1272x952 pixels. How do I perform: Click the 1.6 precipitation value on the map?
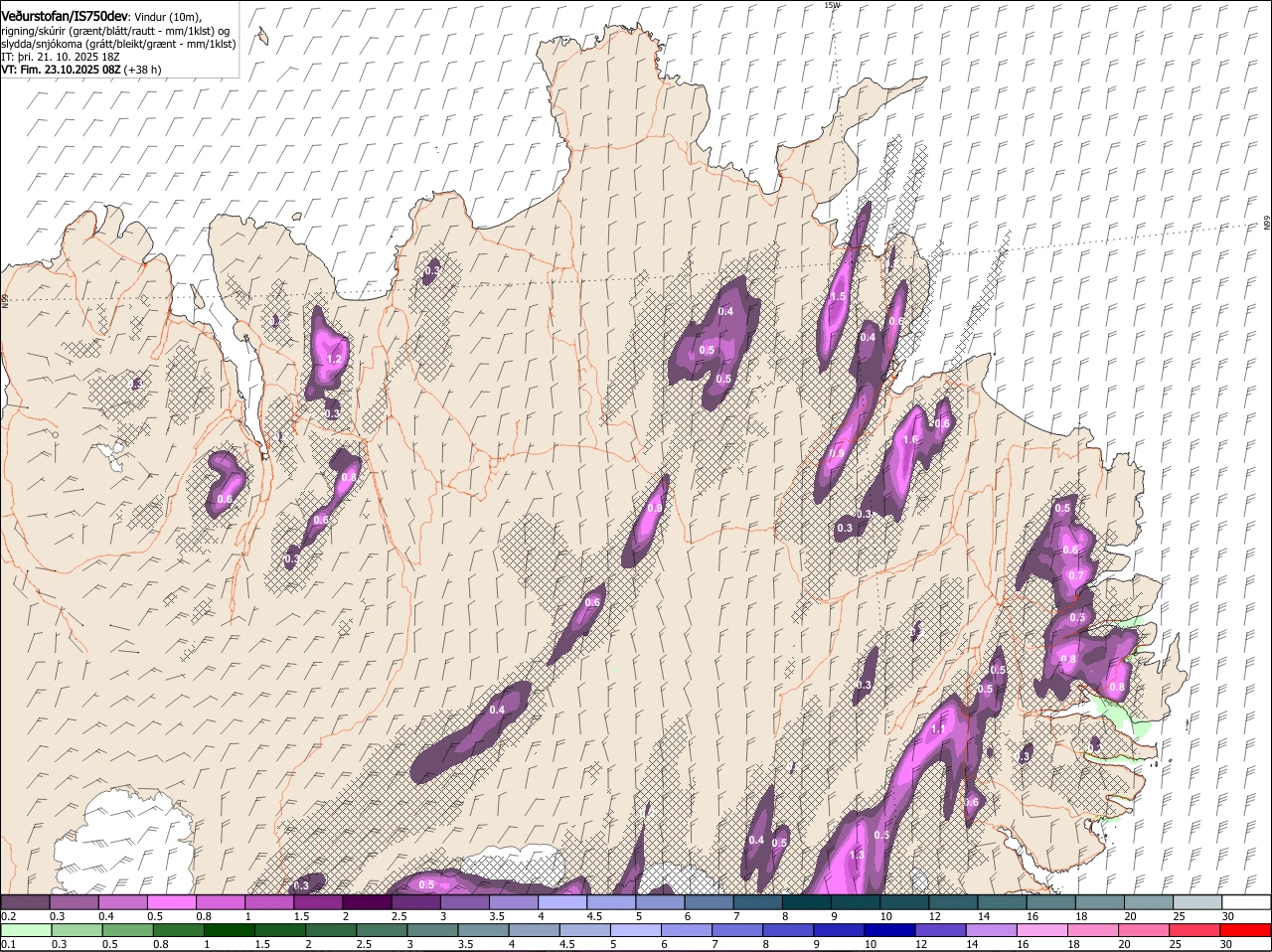910,440
